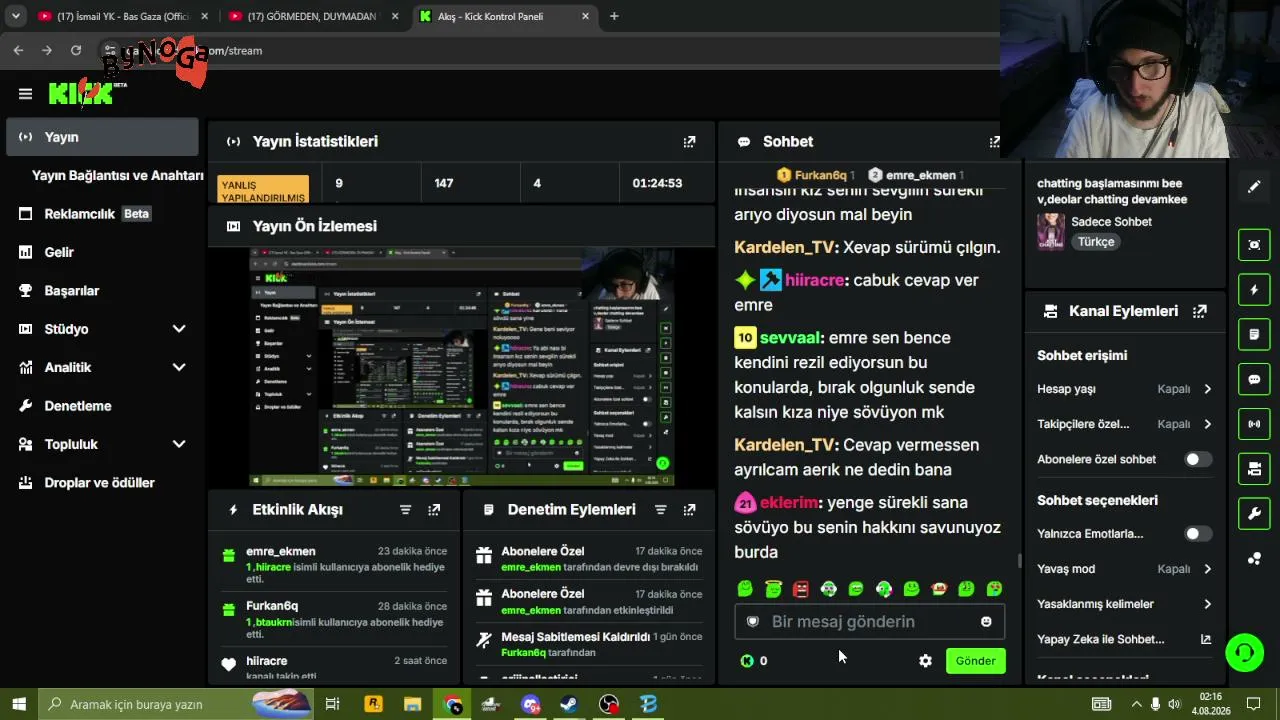This screenshot has width=1280, height=720.
Task: Toggle the activity feed lightning widget
Action: (1254, 290)
